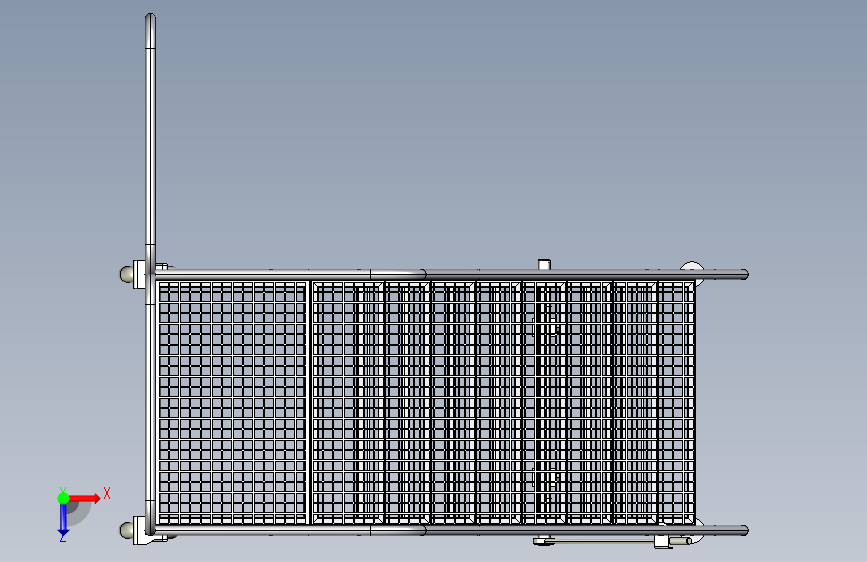The image size is (867, 562).
Task: Click the blue Z axis arrow of the triad
Action: pos(63,520)
